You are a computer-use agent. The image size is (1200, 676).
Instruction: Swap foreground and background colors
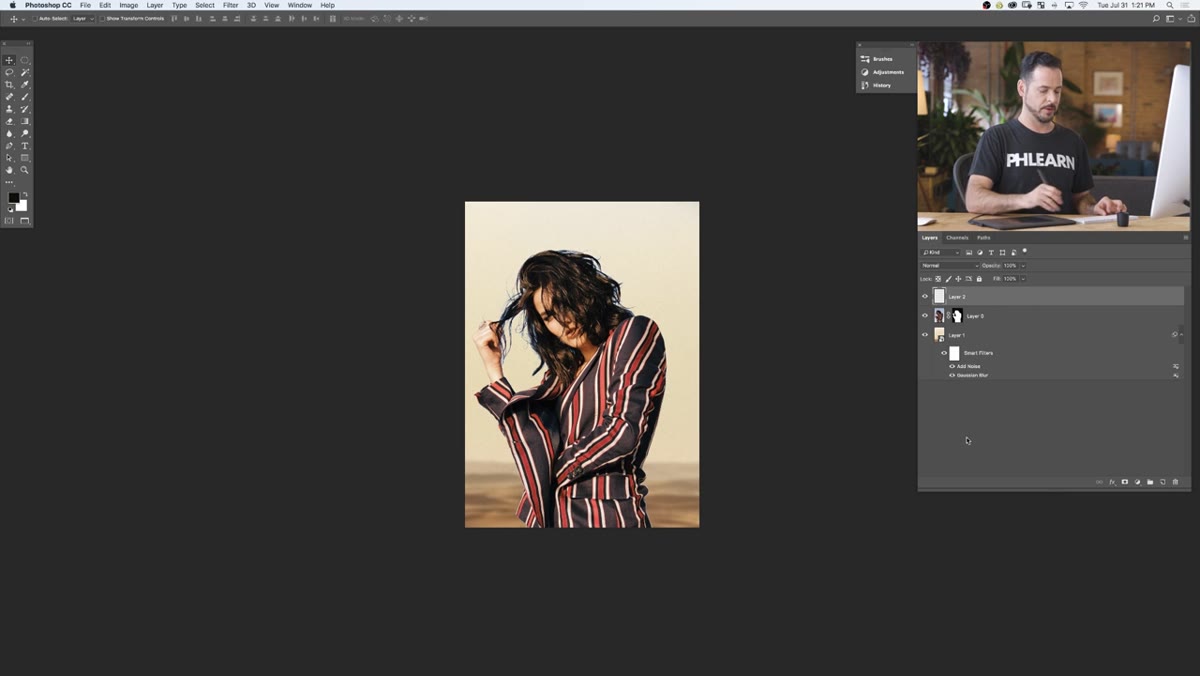[x=25, y=194]
